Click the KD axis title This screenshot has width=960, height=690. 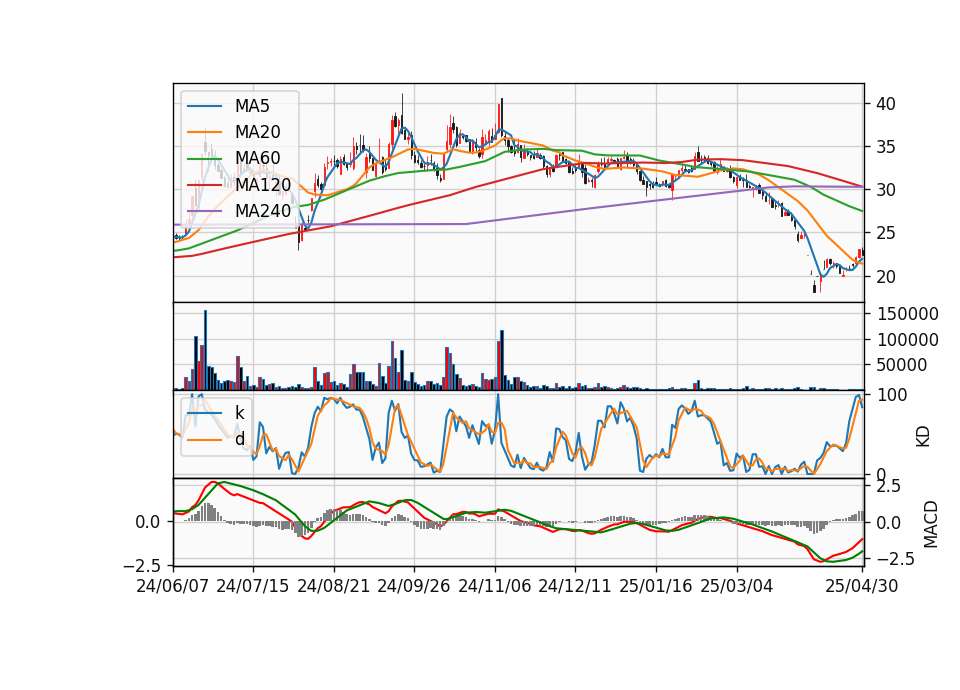click(923, 436)
